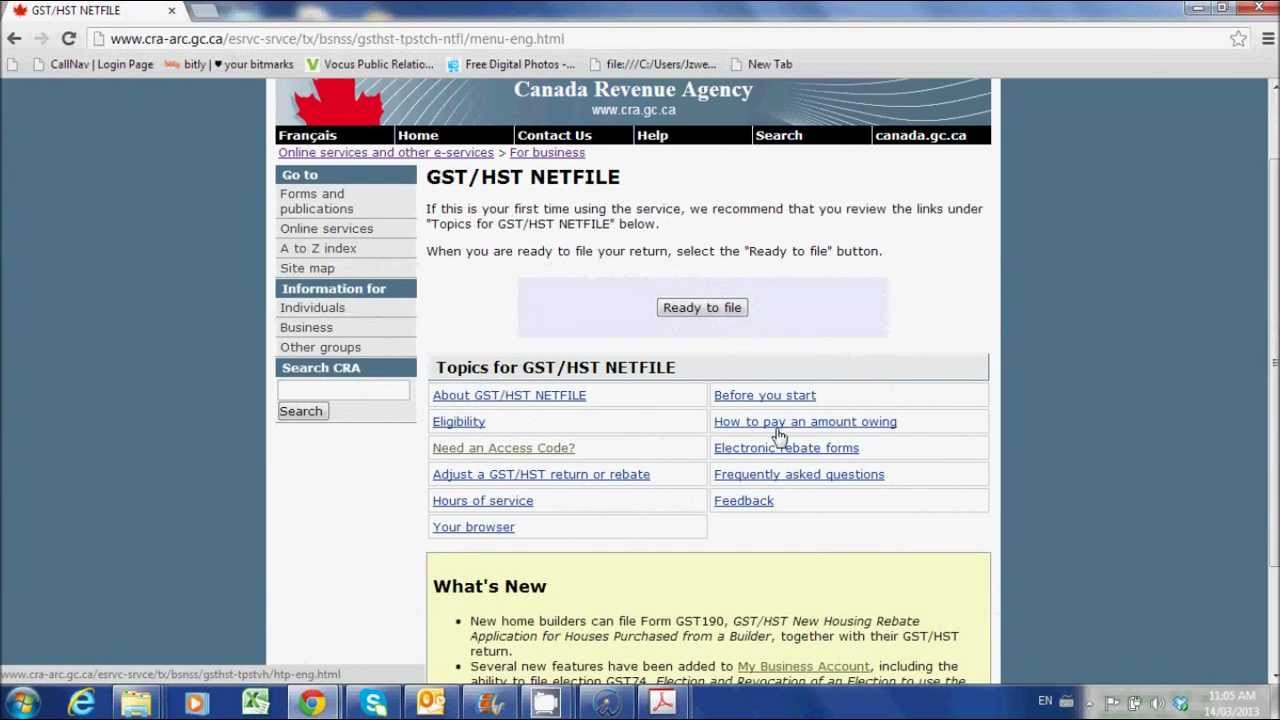Open Excel from the taskbar
This screenshot has height=720, width=1280.
tap(255, 703)
